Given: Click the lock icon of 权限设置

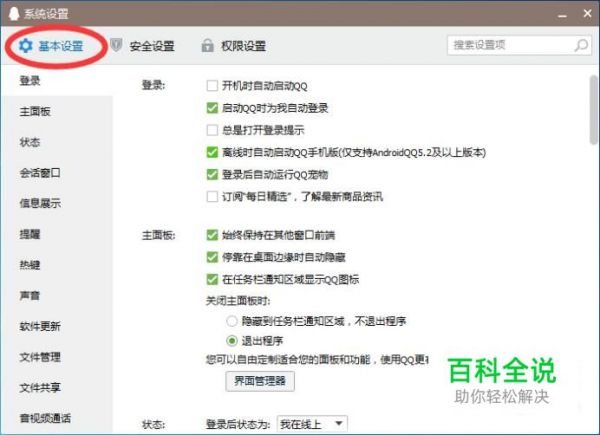Looking at the screenshot, I should 207,46.
